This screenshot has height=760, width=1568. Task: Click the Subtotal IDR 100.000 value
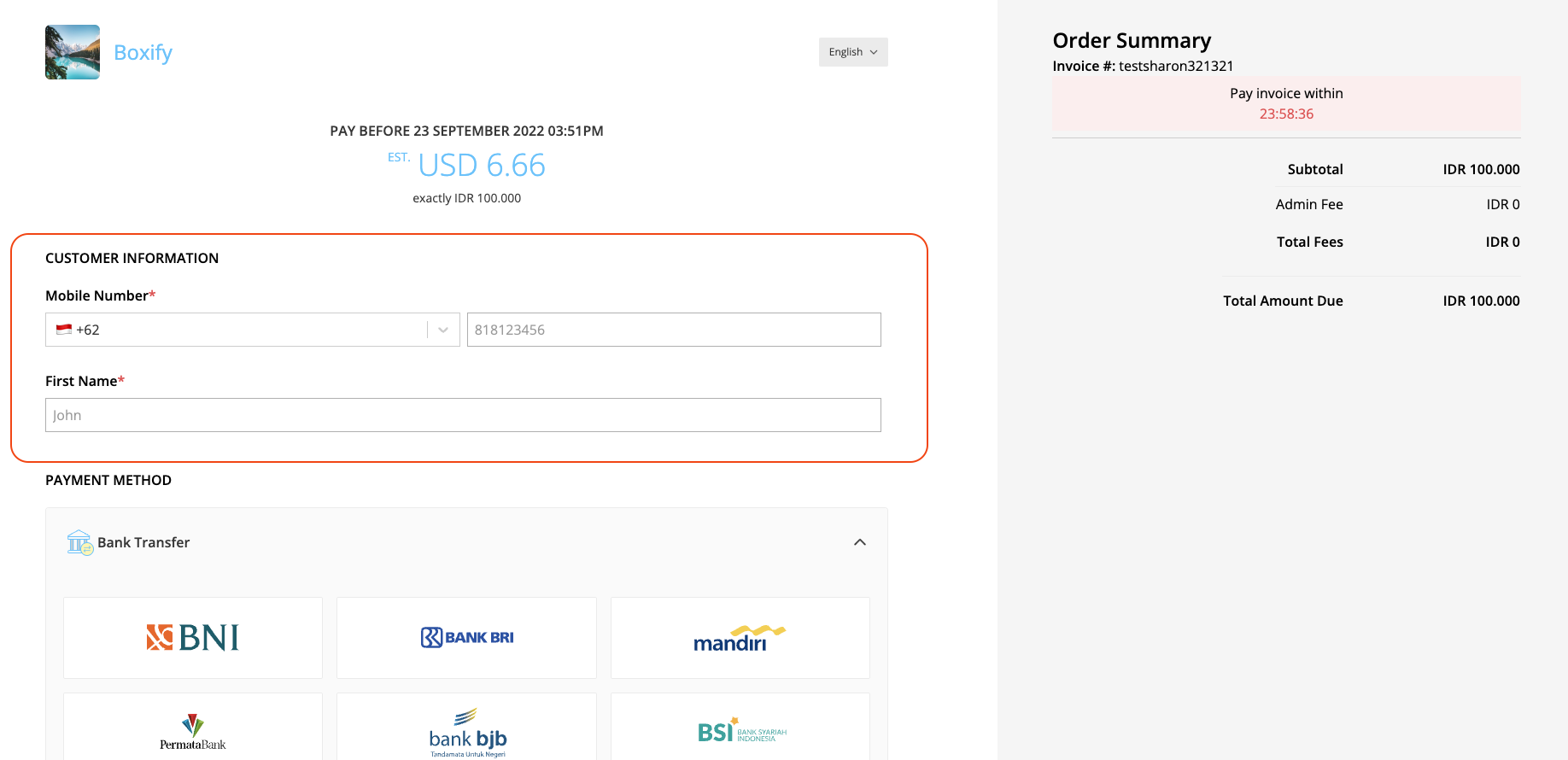point(1481,169)
